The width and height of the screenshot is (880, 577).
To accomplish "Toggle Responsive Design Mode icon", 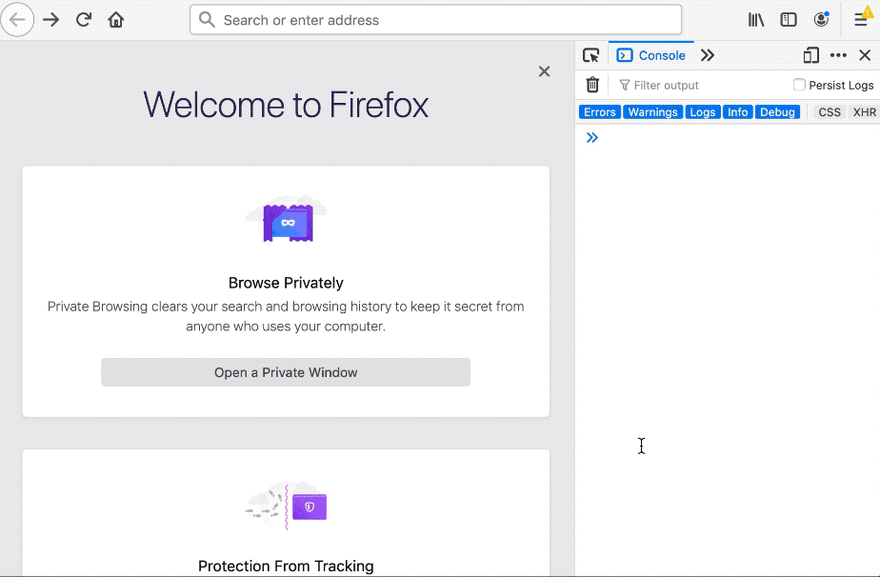I will pos(811,55).
